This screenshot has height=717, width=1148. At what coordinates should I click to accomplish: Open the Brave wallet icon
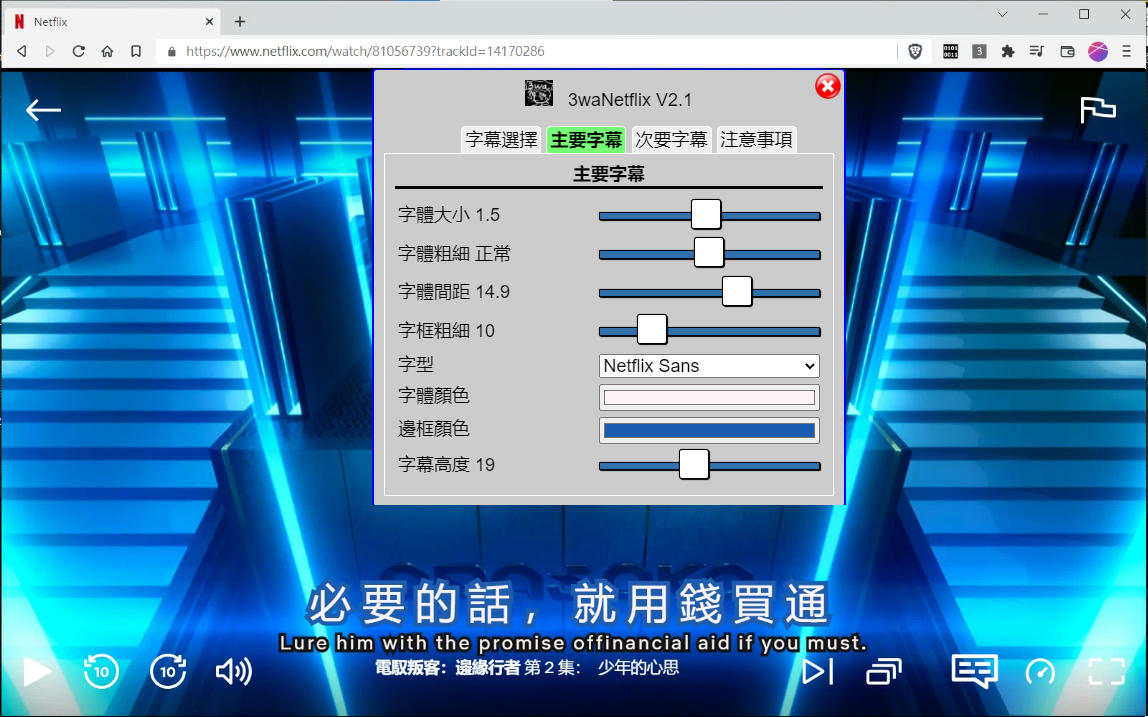point(1067,51)
